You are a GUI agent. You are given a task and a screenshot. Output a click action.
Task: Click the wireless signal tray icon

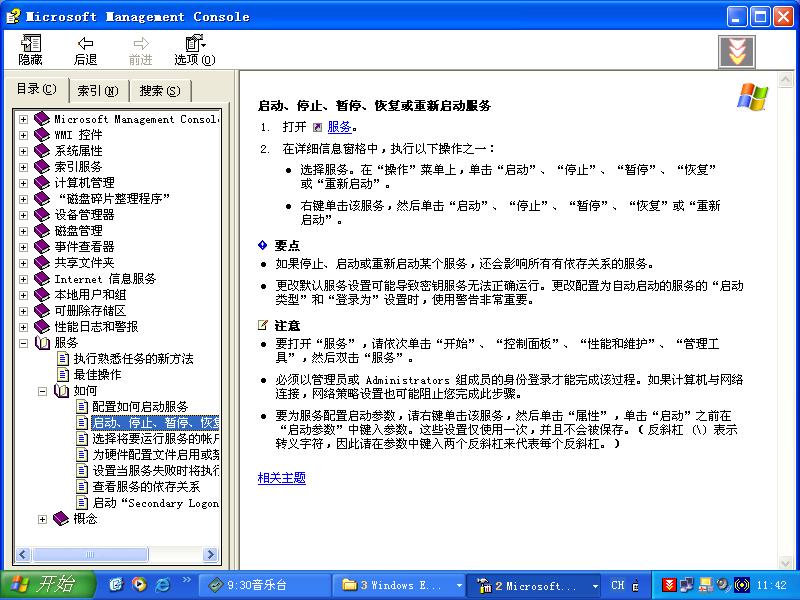(742, 585)
